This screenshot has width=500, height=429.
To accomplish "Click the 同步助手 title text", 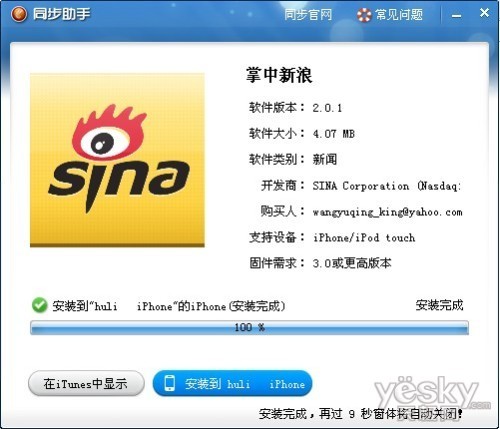I will pos(62,14).
